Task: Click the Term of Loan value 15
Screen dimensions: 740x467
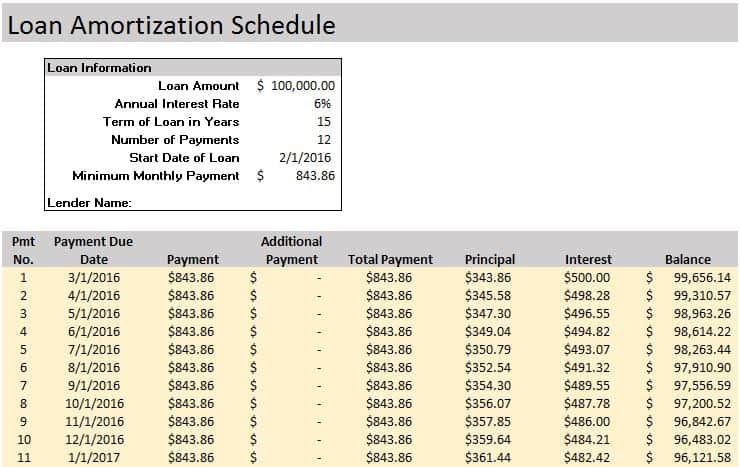Action: click(x=323, y=122)
